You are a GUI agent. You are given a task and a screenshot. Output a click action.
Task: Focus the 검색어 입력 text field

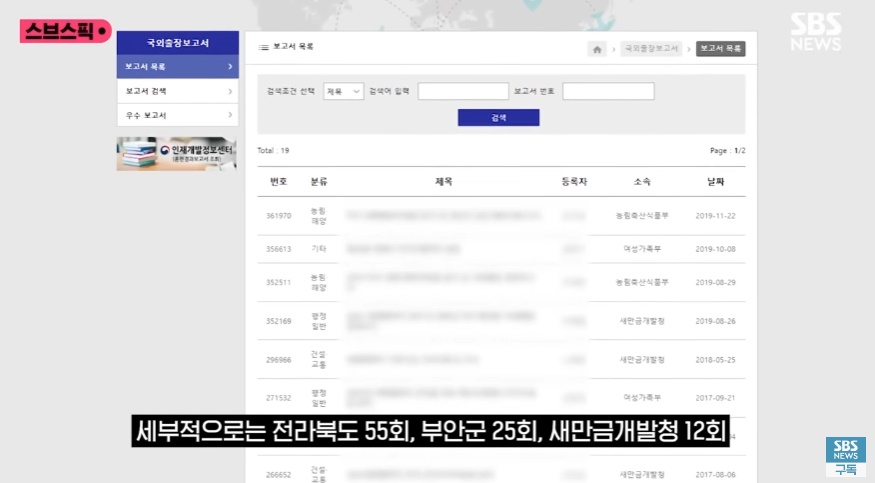coord(462,91)
